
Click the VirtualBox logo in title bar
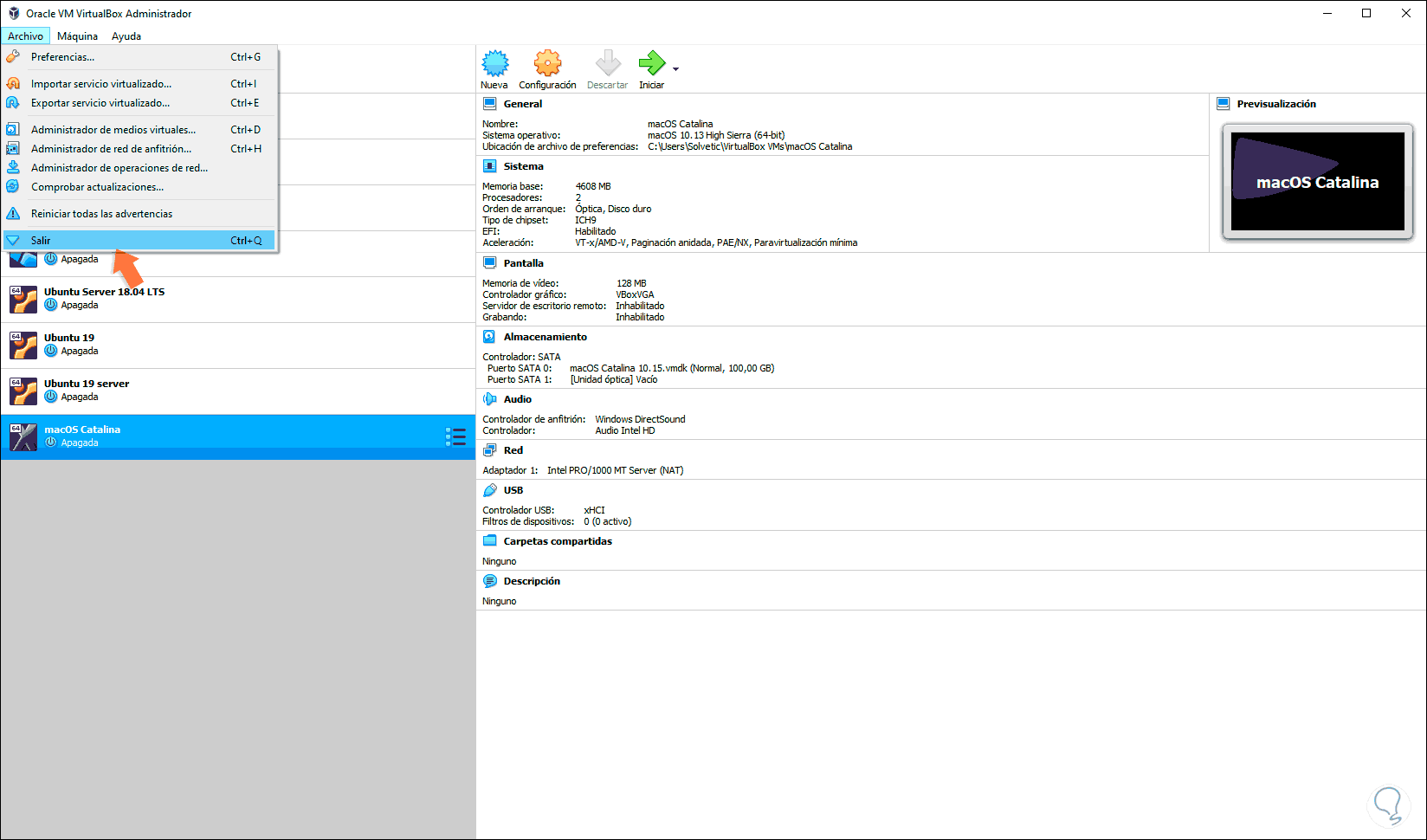(x=14, y=14)
